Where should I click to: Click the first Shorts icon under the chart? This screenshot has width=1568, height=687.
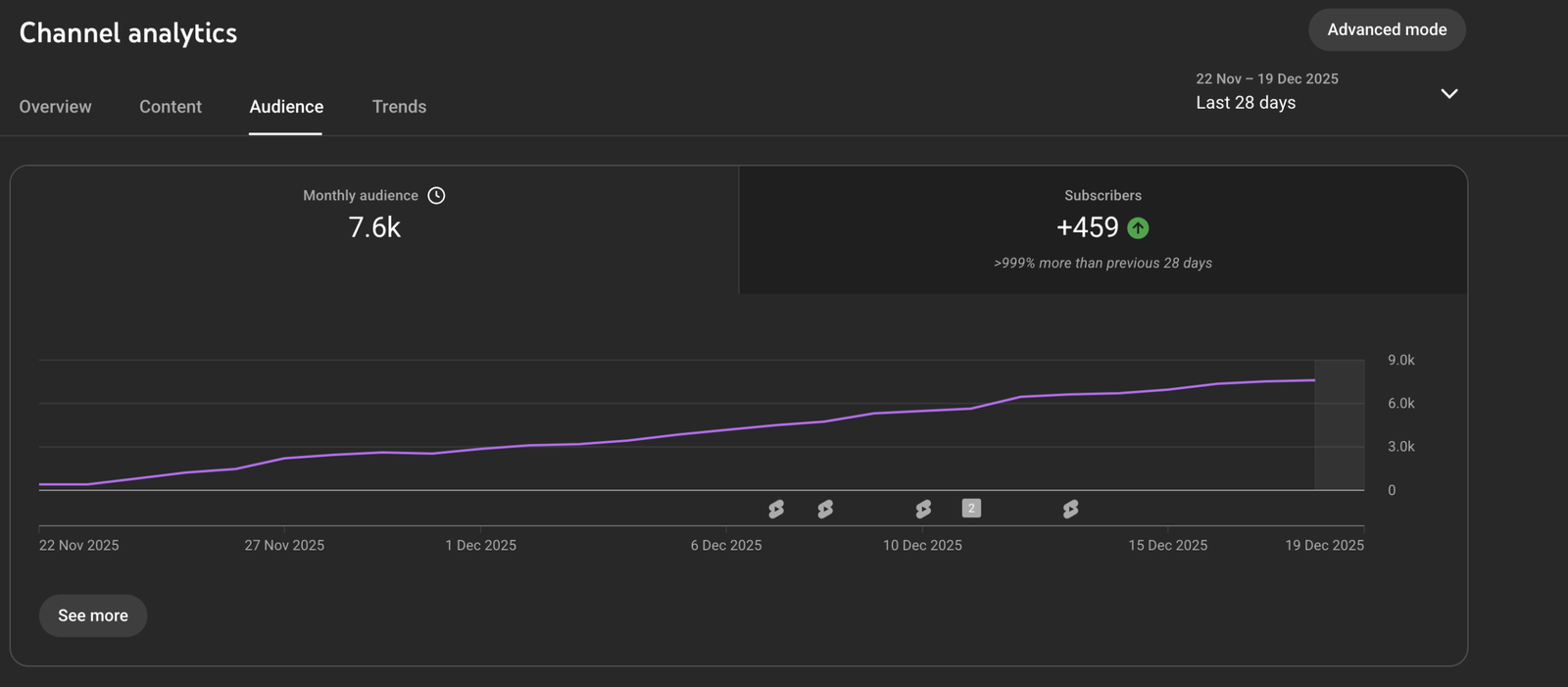click(x=776, y=509)
